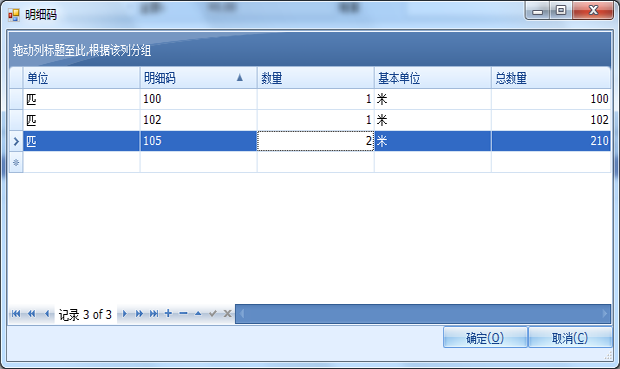
Task: Click the 确定(O) button
Action: (x=485, y=338)
